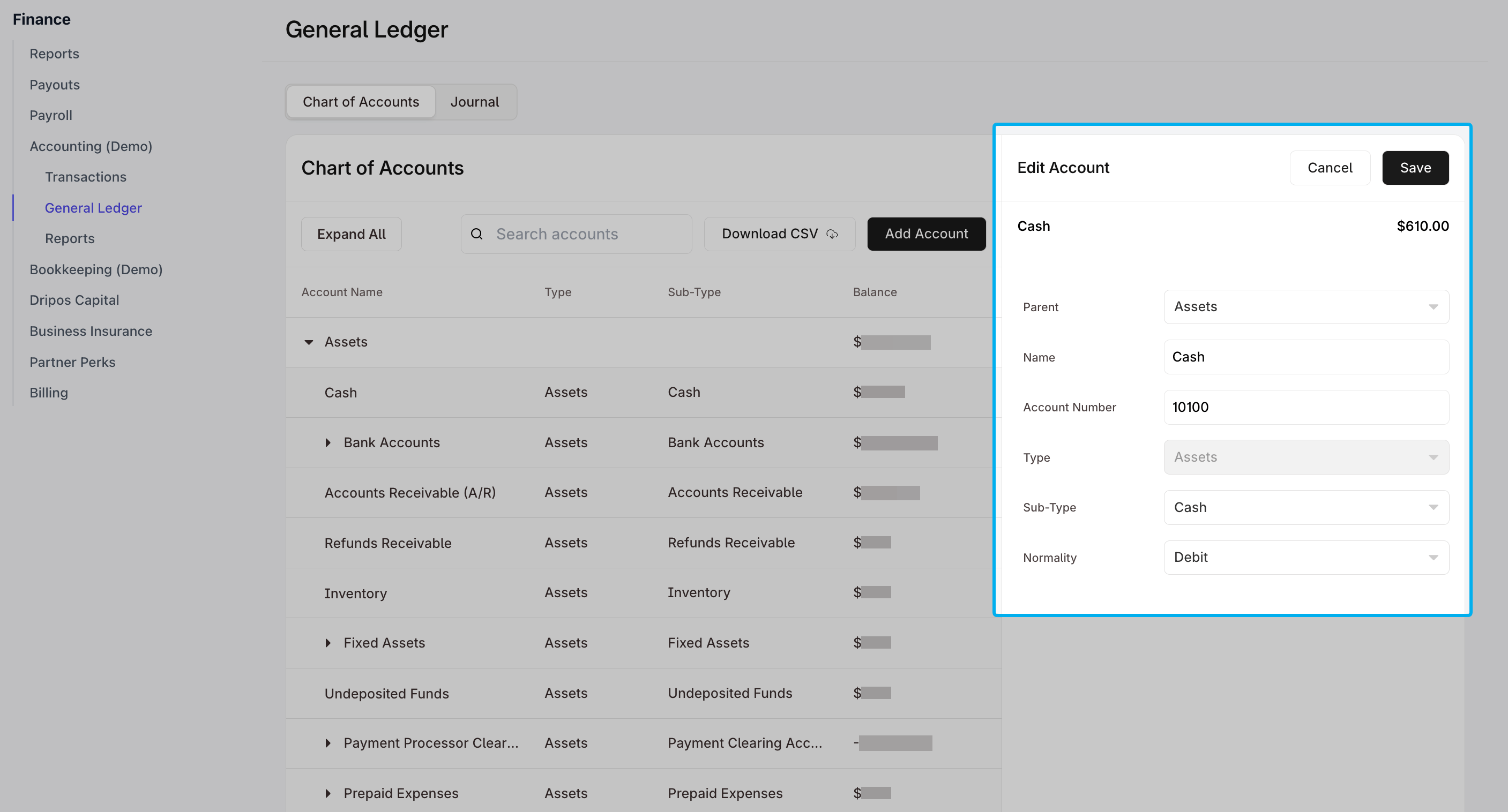Switch to the Chart of Accounts tab
The width and height of the screenshot is (1508, 812).
point(361,102)
